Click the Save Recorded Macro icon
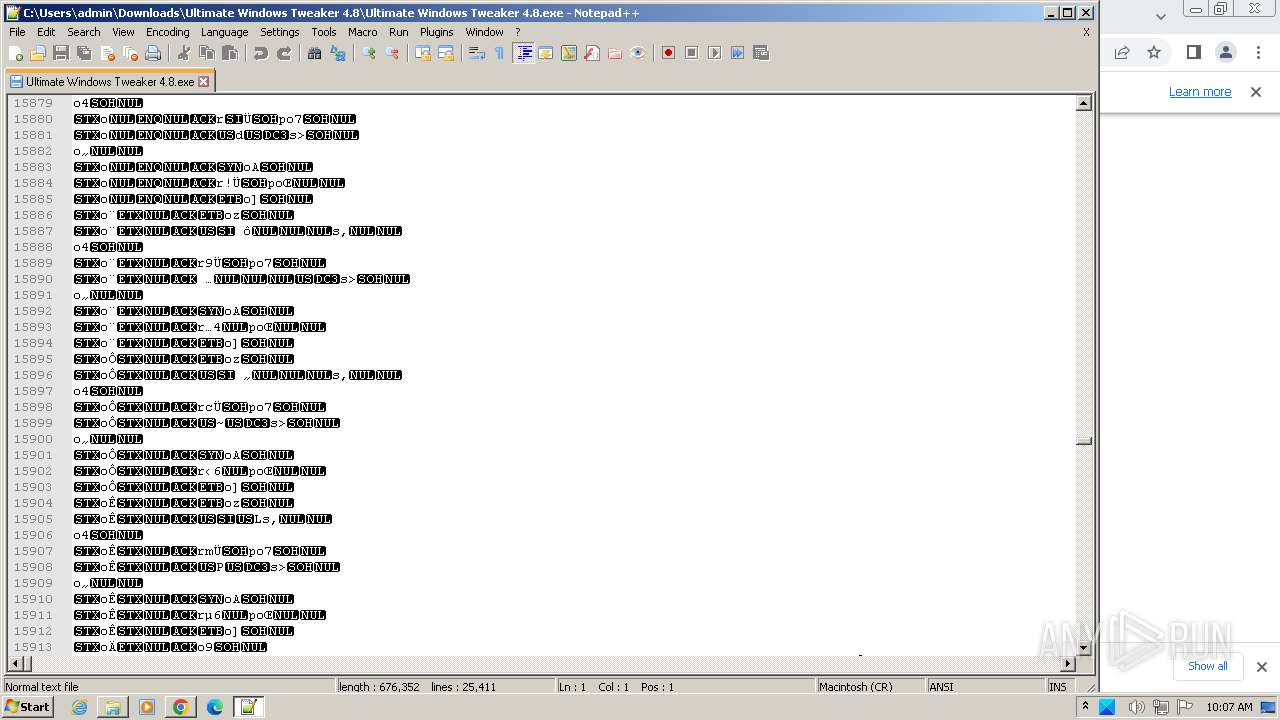The image size is (1280, 720). point(760,53)
